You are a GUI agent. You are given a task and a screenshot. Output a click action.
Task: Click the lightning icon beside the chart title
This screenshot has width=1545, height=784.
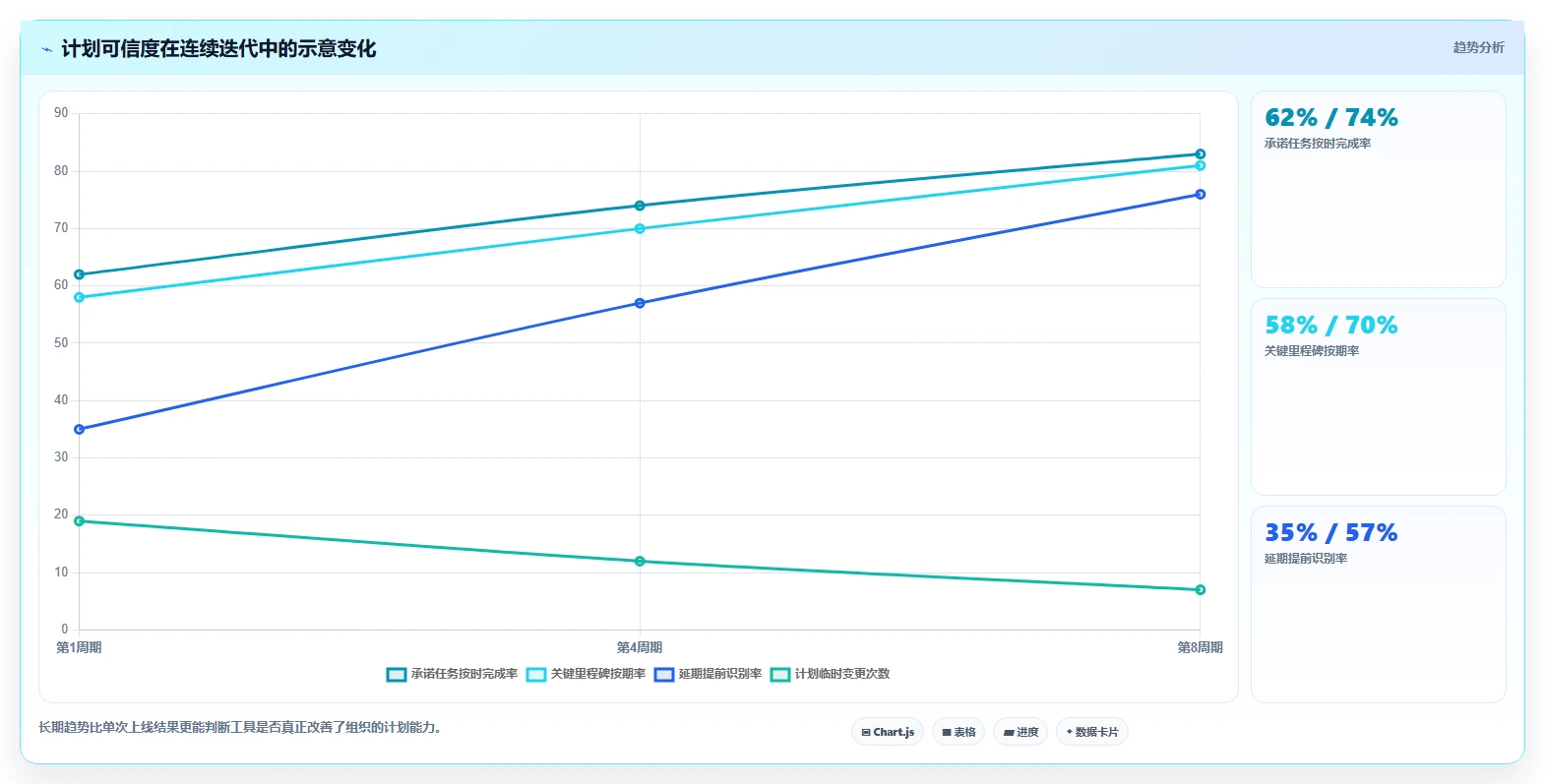tap(46, 49)
